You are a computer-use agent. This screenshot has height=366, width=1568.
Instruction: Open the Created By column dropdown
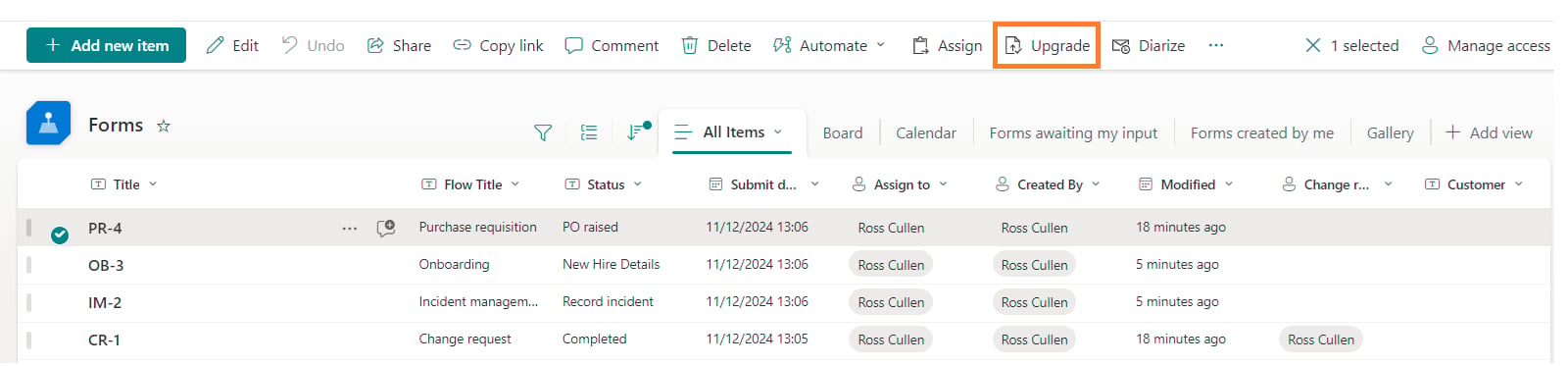pos(1096,184)
